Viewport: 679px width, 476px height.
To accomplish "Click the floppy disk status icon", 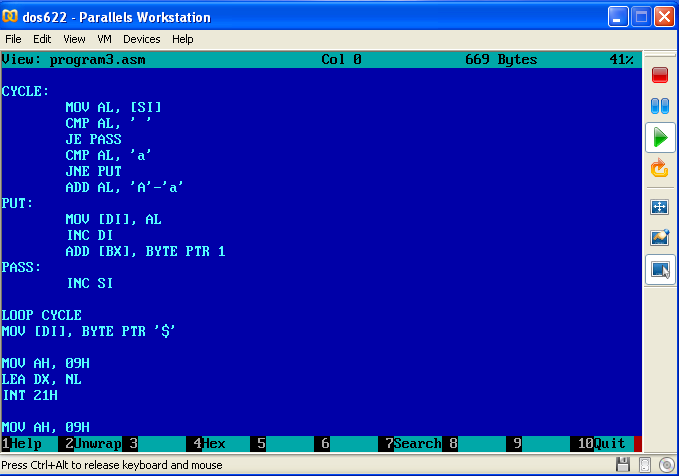I will (623, 465).
